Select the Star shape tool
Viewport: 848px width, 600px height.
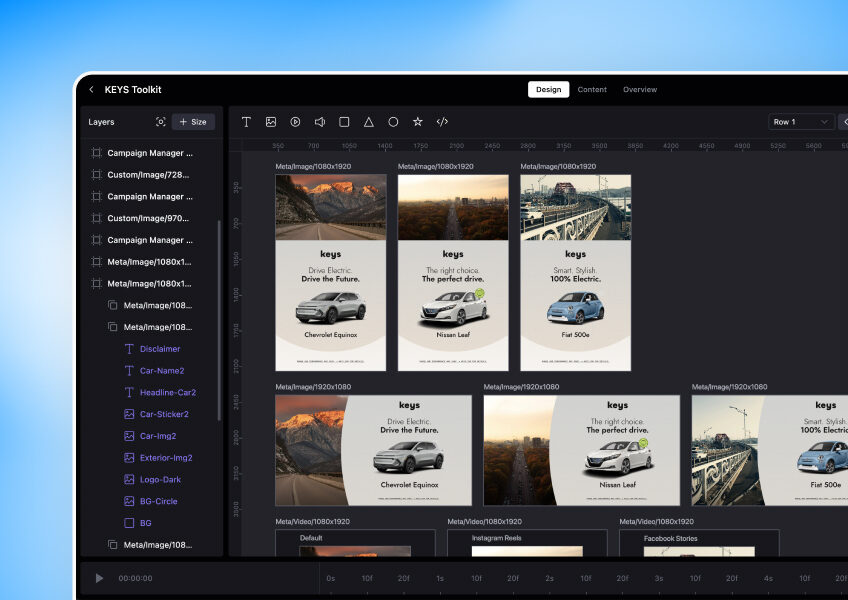coord(418,122)
